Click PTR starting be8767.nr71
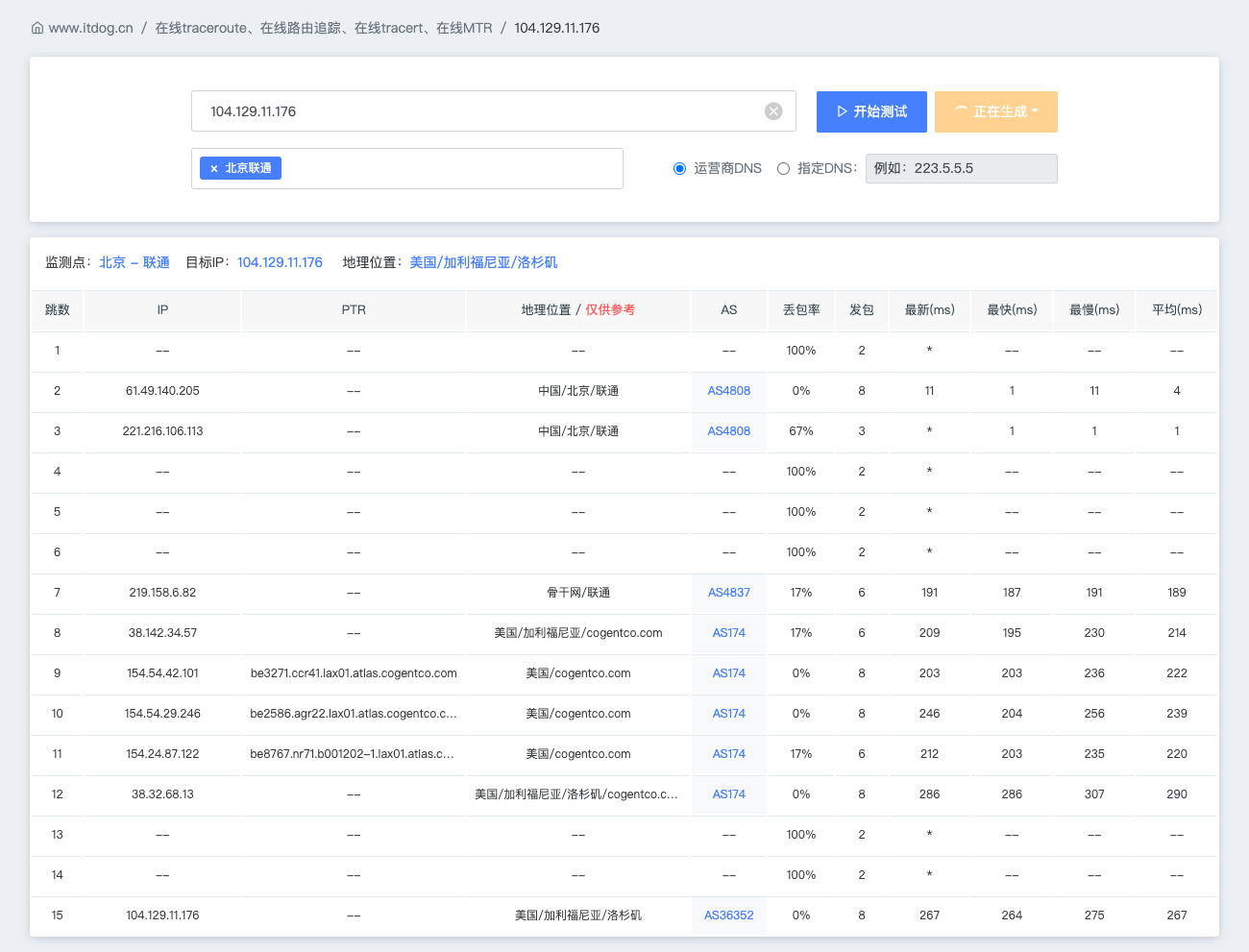 pyautogui.click(x=353, y=754)
